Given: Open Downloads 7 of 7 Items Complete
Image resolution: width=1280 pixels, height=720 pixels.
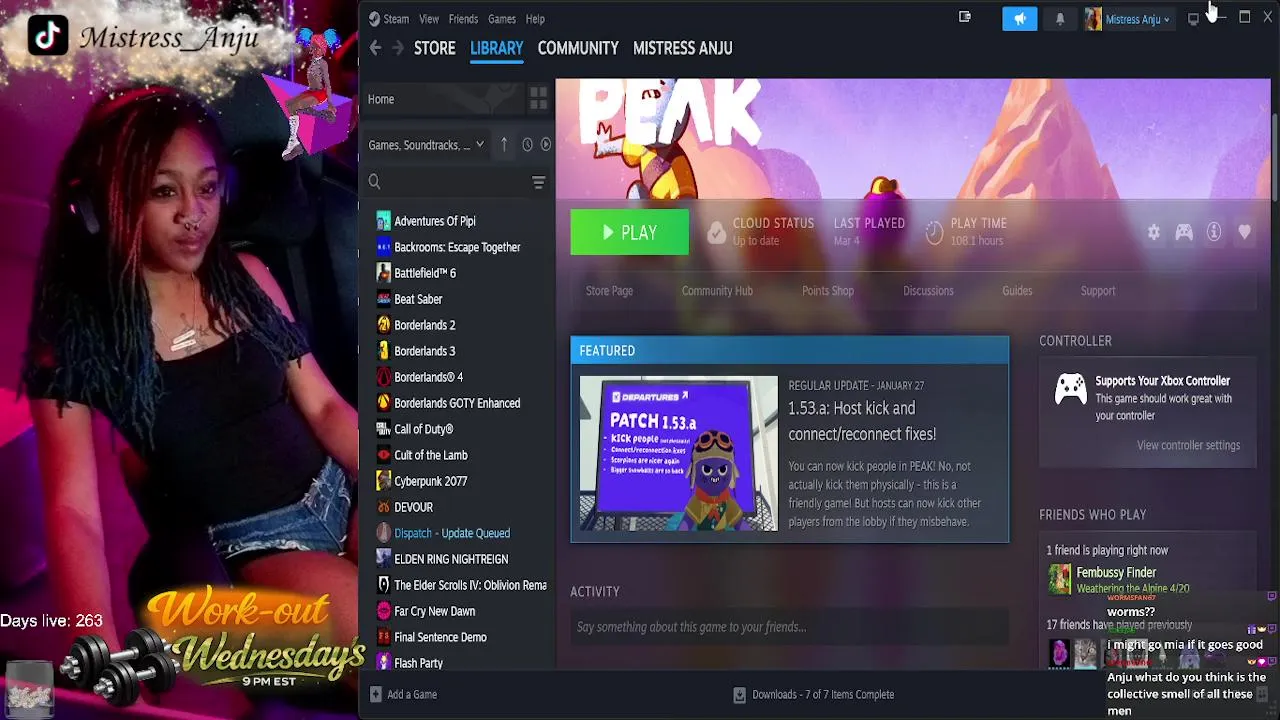Looking at the screenshot, I should coord(823,694).
